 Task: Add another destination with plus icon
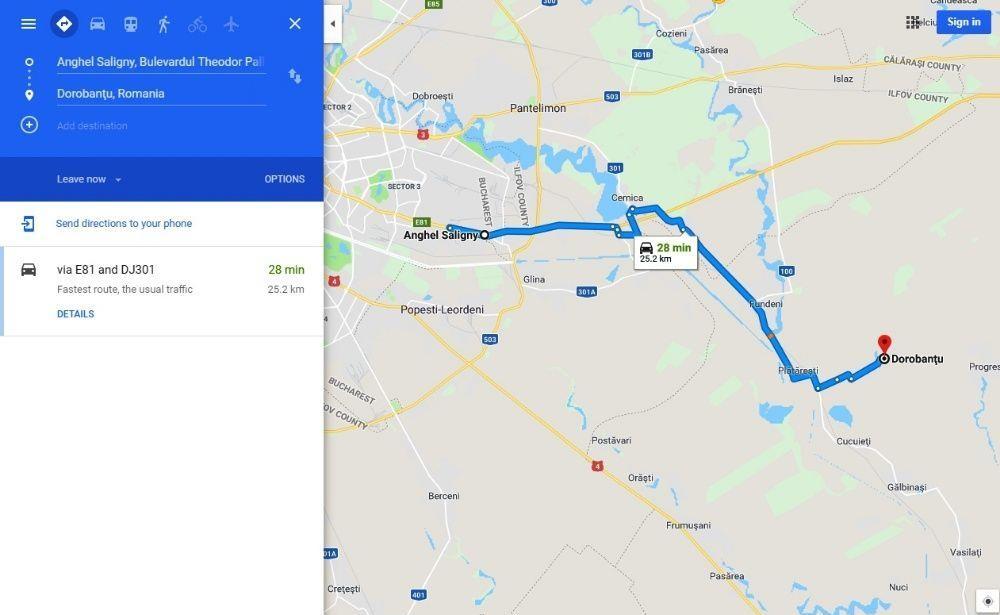point(29,124)
